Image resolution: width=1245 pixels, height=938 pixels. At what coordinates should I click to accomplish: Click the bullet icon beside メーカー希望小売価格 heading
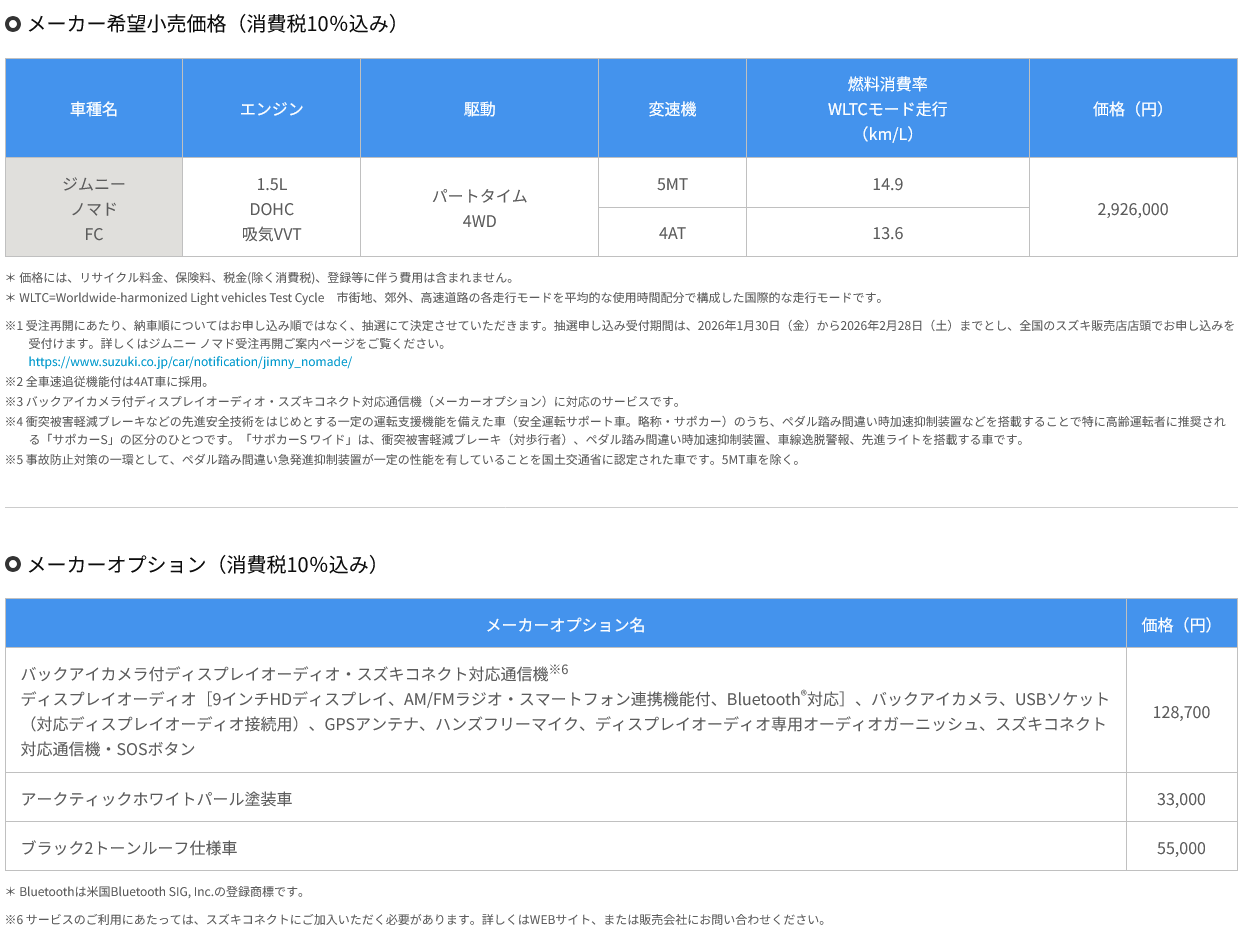tap(13, 24)
